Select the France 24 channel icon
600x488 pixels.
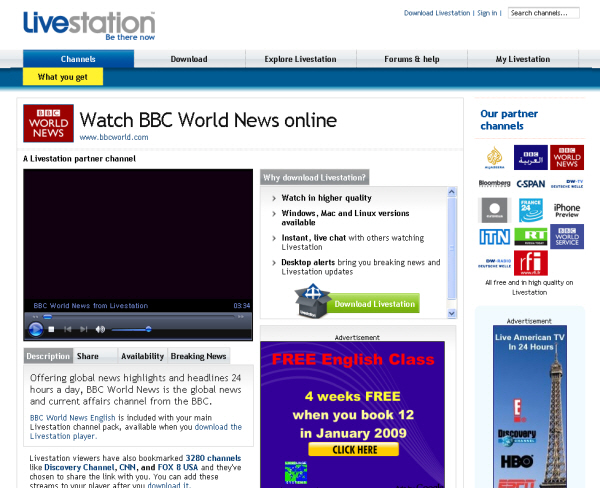point(531,210)
